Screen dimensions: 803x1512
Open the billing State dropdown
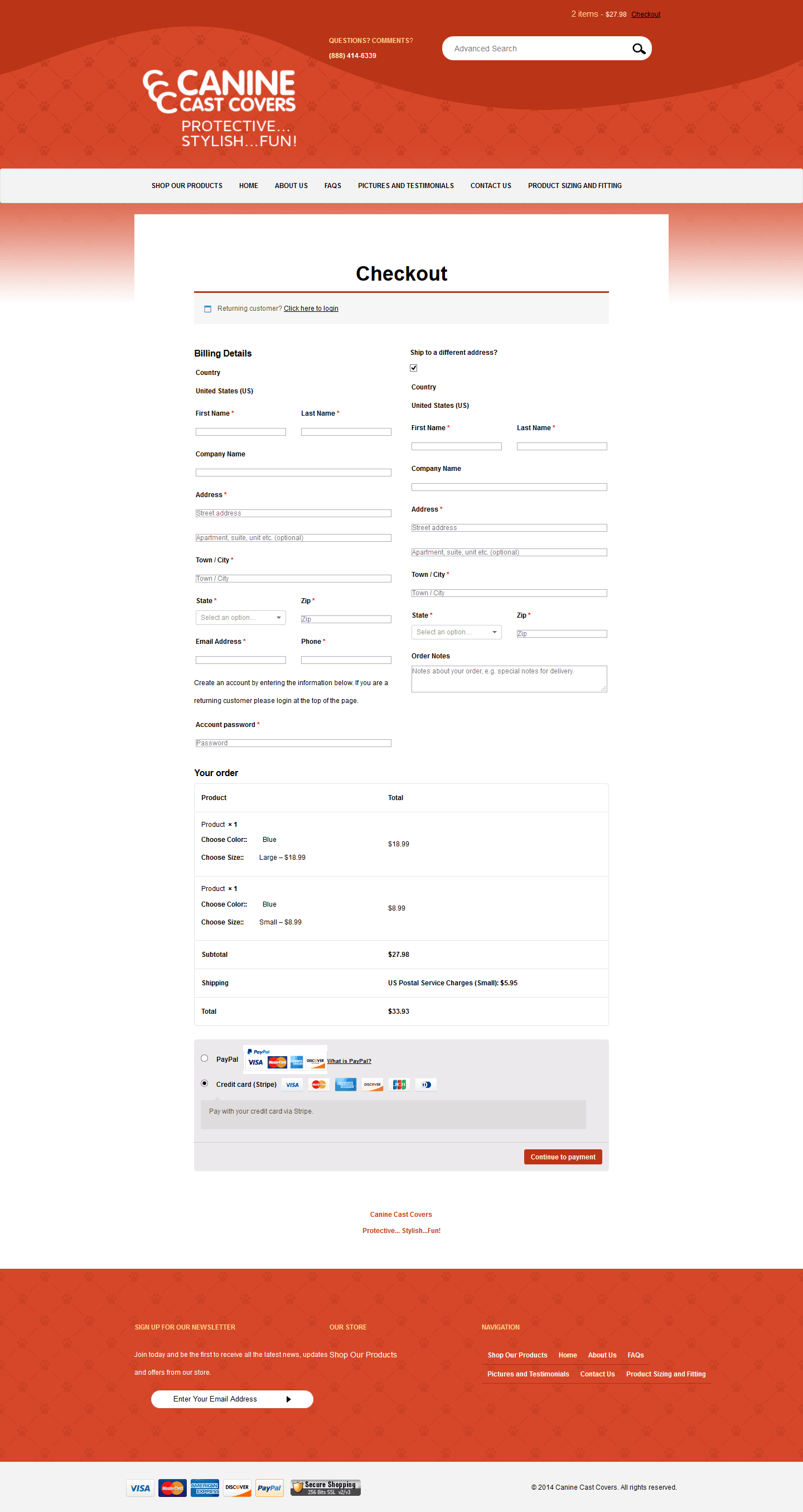click(240, 618)
